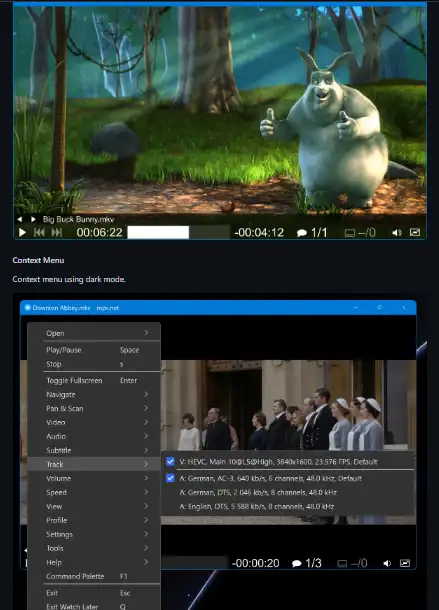Viewport: 439px width, 610px height.
Task: Open the Open submenu
Action: pyautogui.click(x=94, y=333)
